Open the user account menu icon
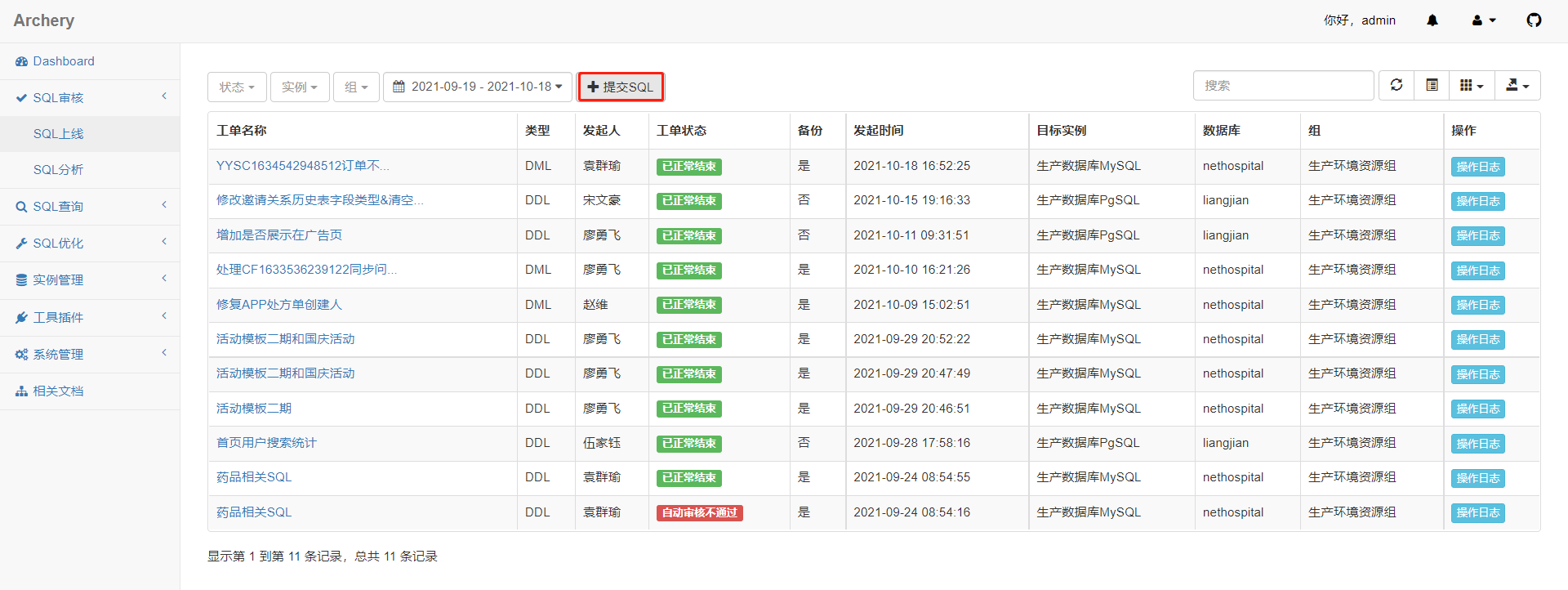 [1483, 20]
